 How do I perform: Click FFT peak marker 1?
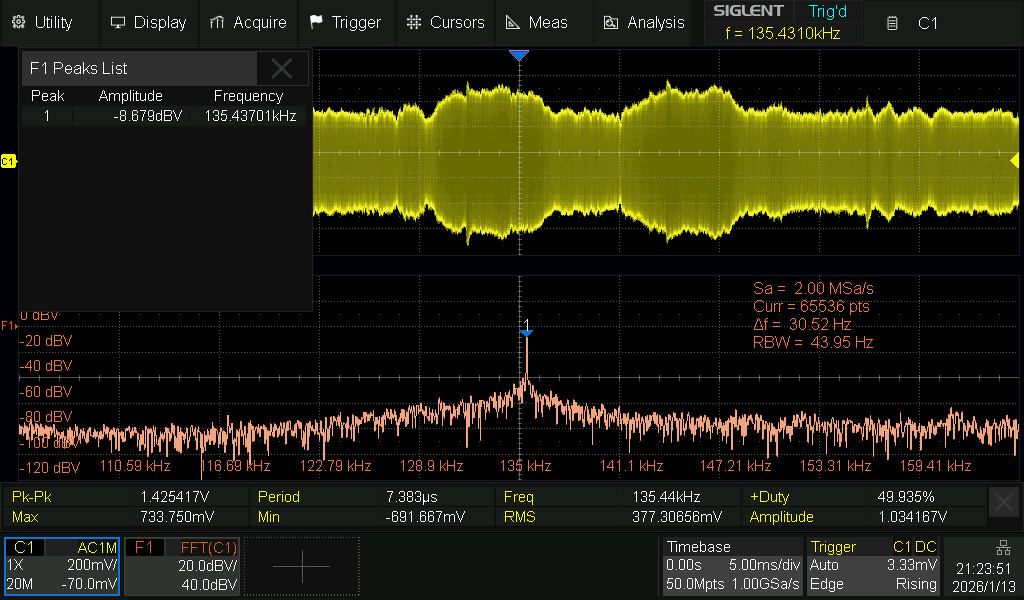(x=526, y=328)
